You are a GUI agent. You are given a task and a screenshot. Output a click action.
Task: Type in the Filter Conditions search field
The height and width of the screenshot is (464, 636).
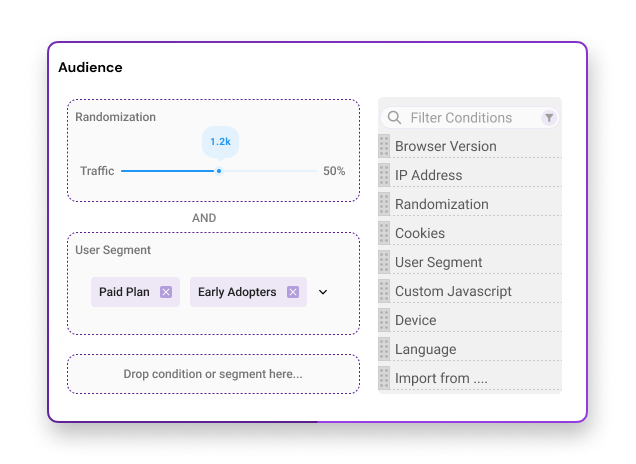click(x=468, y=118)
